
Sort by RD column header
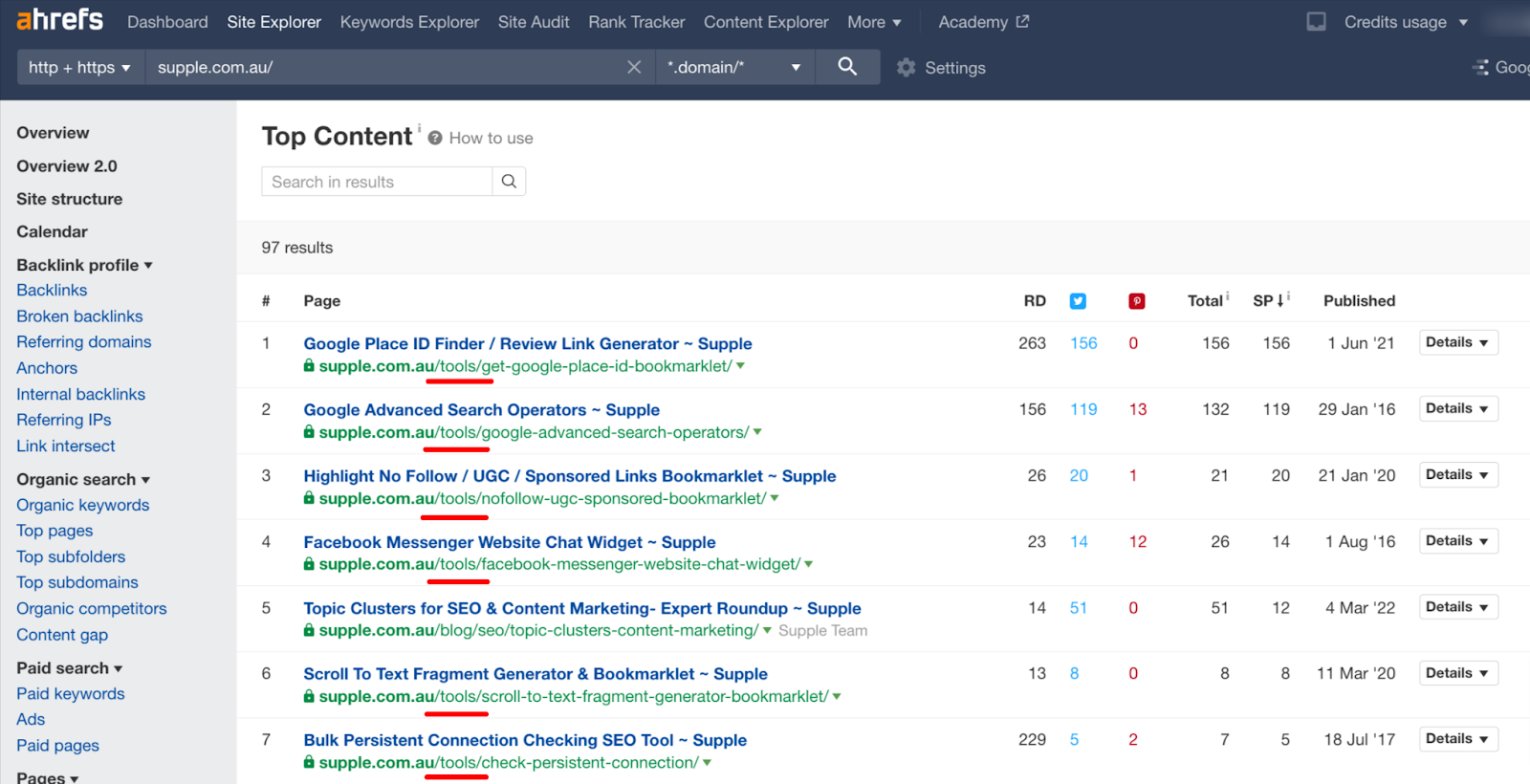[x=1035, y=301]
